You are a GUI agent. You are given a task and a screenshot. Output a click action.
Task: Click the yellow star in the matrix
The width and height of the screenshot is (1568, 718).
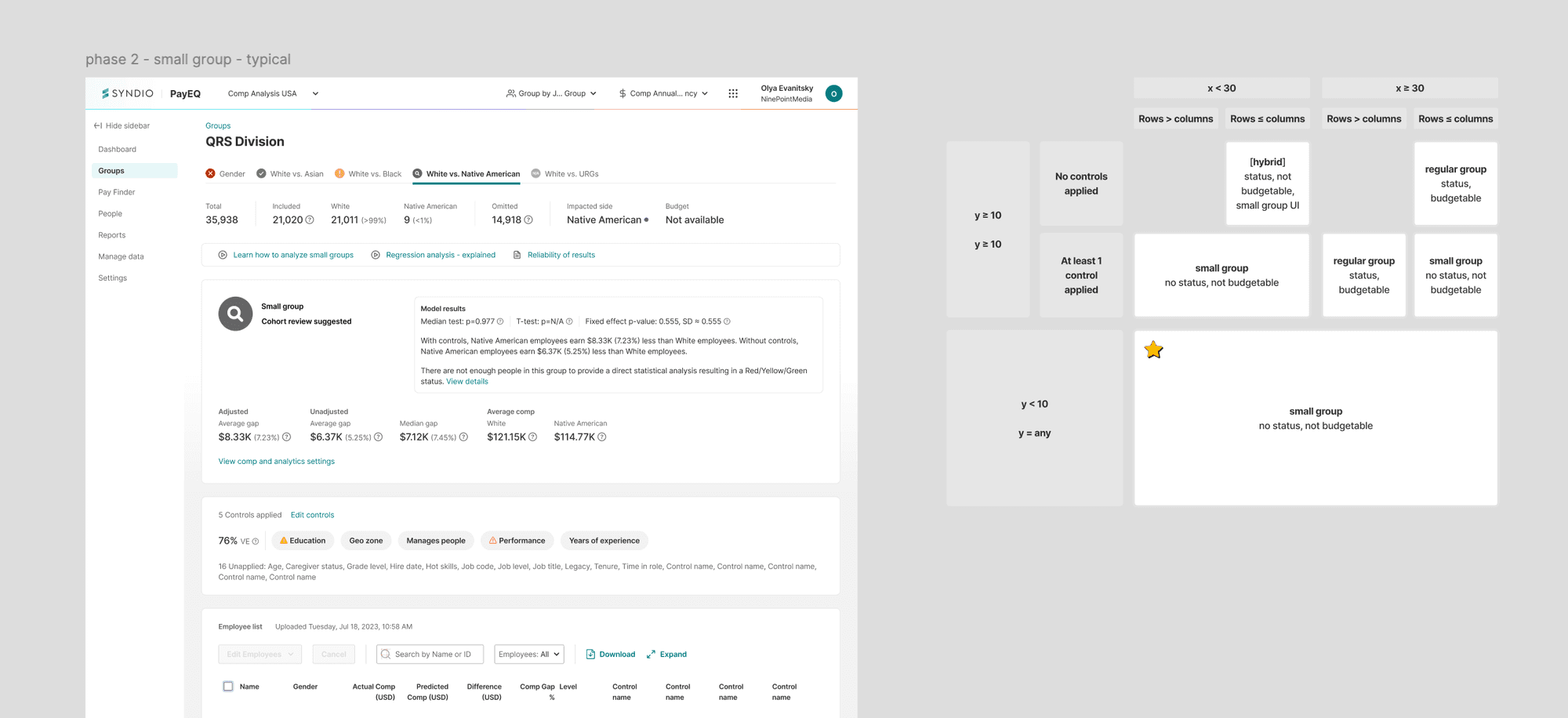coord(1153,350)
